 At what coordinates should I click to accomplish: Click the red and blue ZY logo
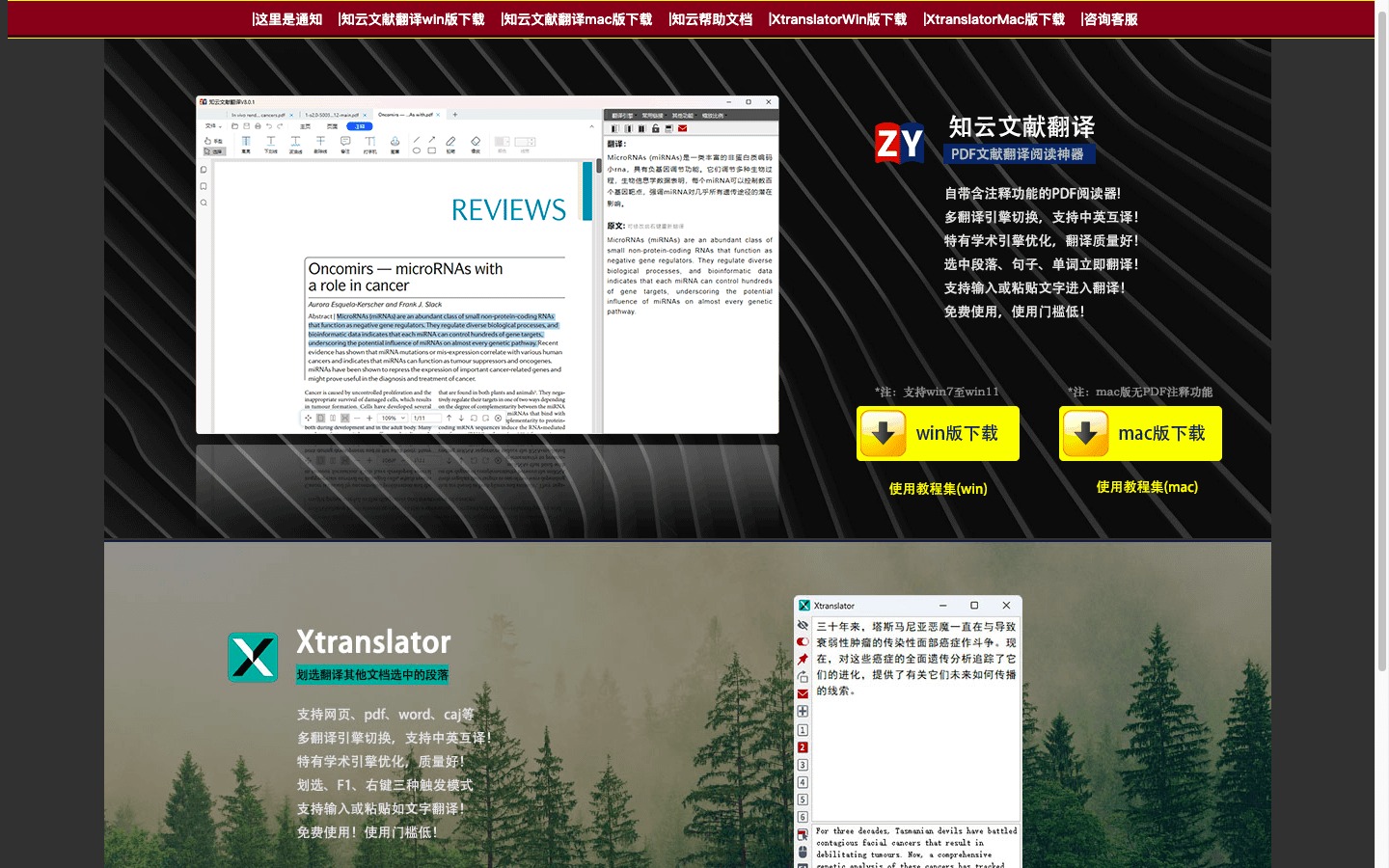[x=899, y=143]
